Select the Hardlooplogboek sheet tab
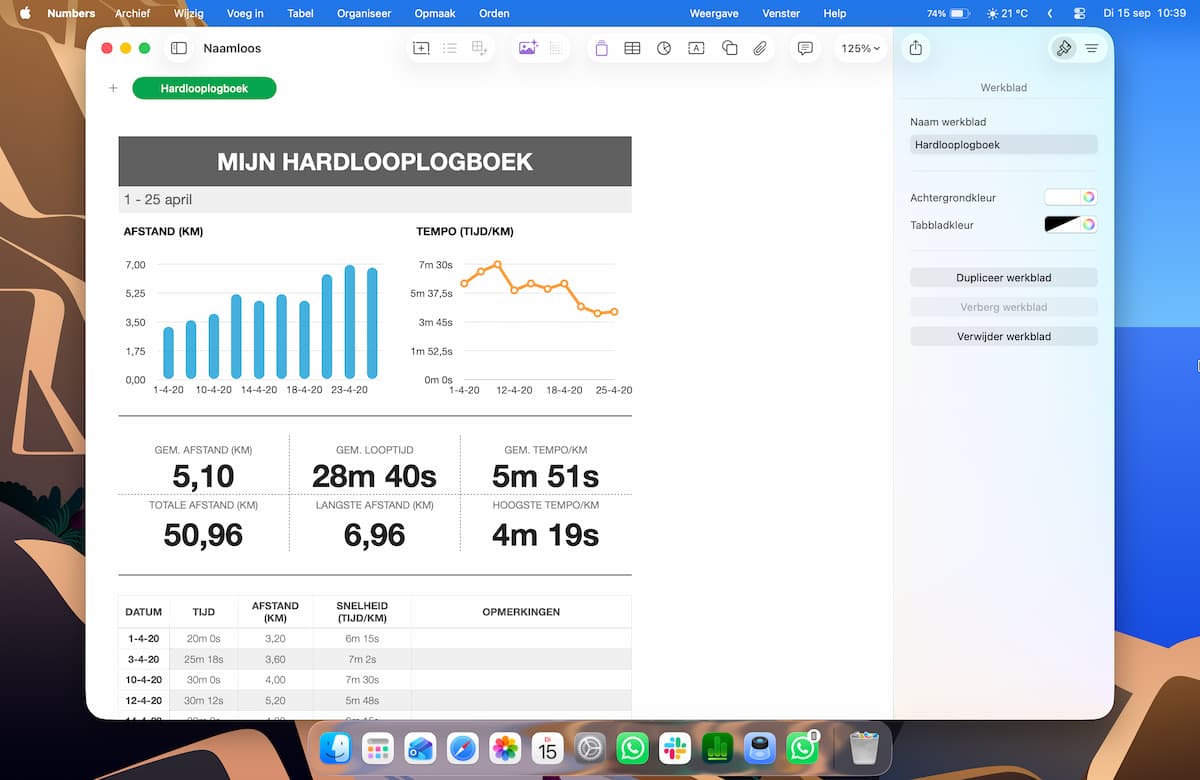Screen dimensions: 1200x780 pyautogui.click(x=204, y=88)
